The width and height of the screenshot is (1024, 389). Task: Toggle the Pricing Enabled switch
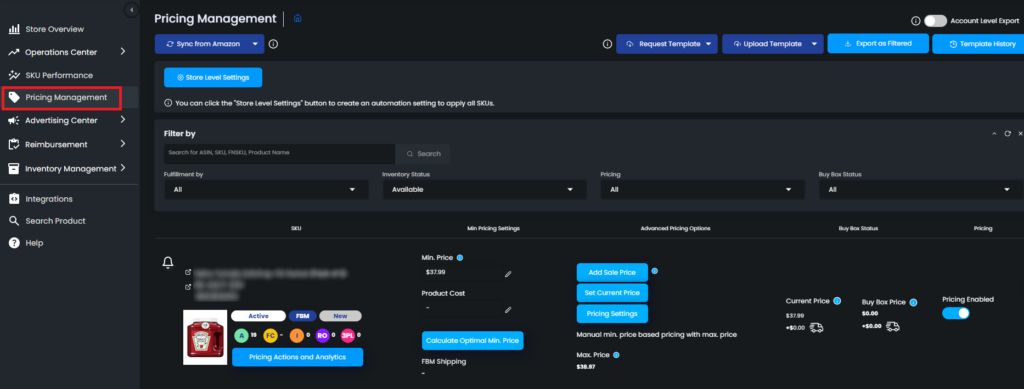[x=955, y=313]
